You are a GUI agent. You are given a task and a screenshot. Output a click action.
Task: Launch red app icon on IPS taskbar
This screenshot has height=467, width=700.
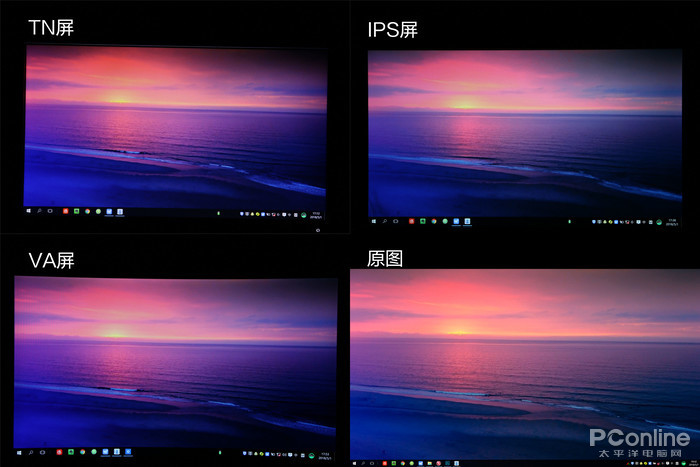point(412,221)
